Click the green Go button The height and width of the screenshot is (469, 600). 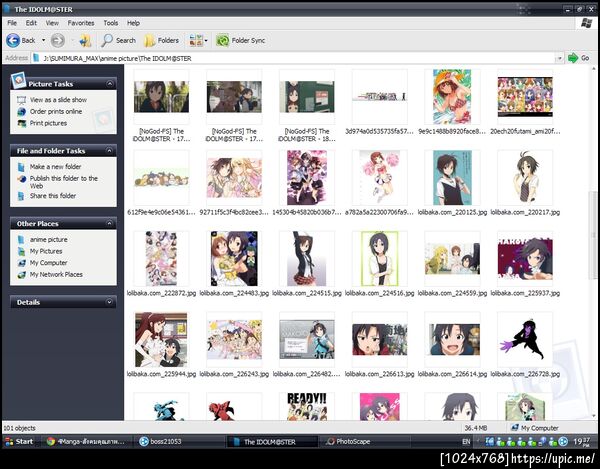pos(579,58)
